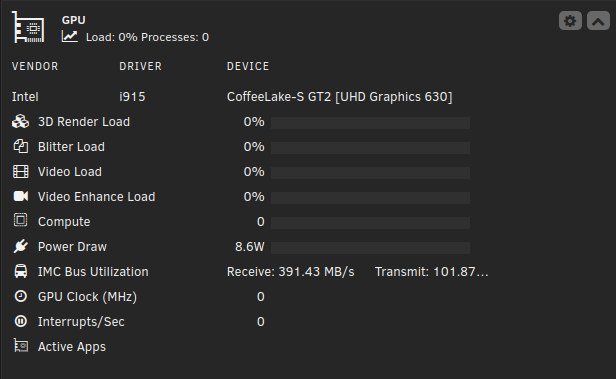
Task: Click the Video Load film icon
Action: point(20,172)
